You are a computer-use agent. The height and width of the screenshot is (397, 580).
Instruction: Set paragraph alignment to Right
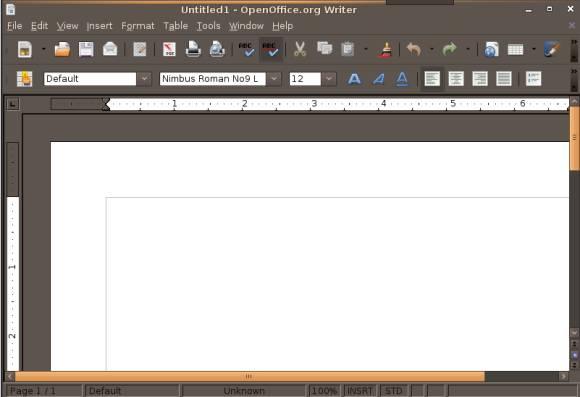480,79
